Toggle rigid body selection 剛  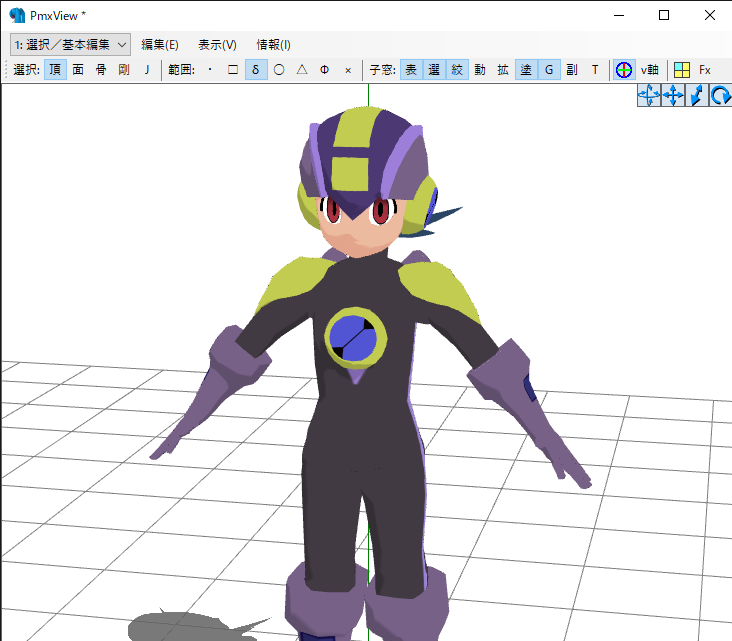click(124, 70)
